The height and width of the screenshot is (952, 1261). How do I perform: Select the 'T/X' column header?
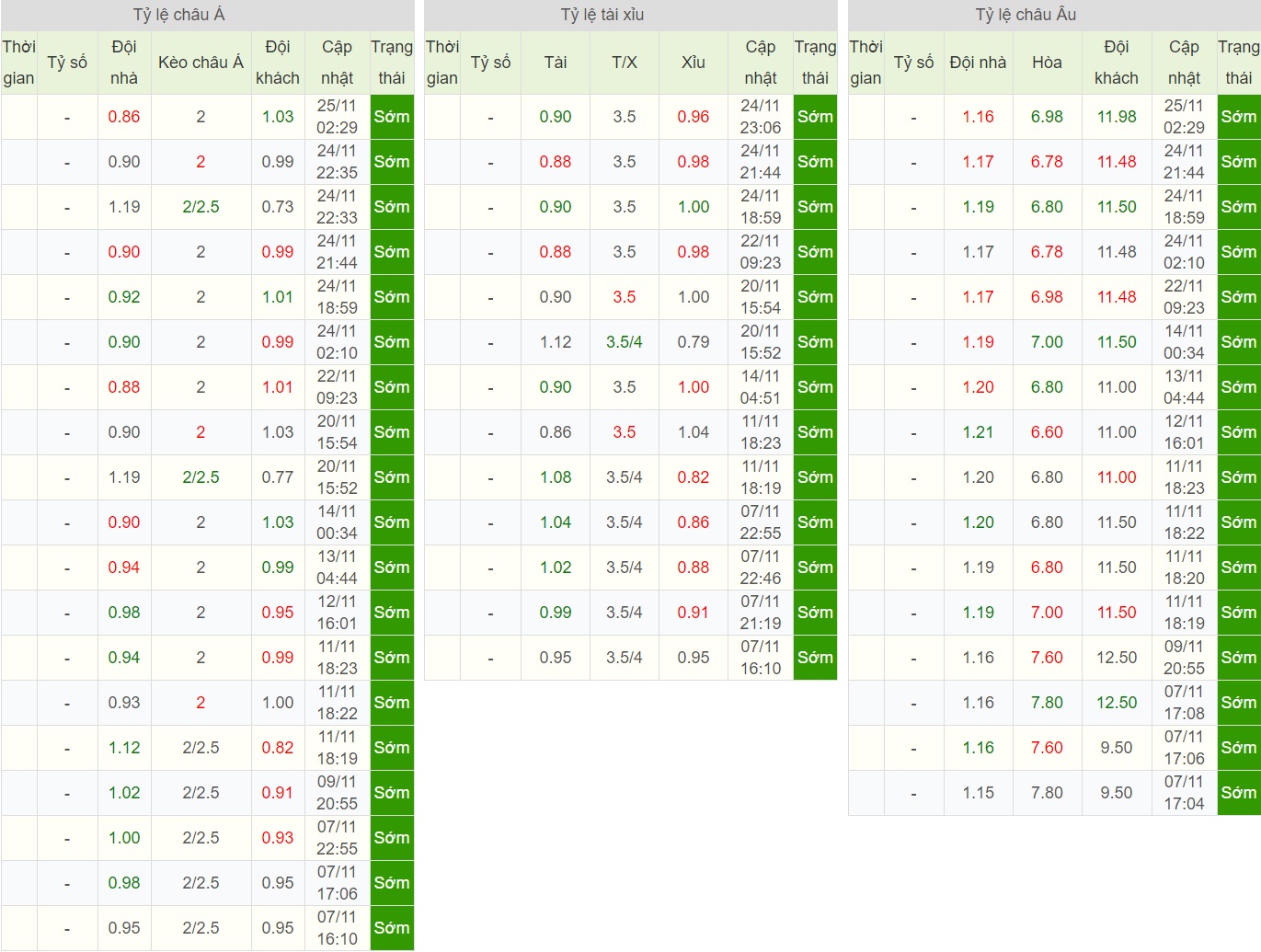pyautogui.click(x=625, y=63)
